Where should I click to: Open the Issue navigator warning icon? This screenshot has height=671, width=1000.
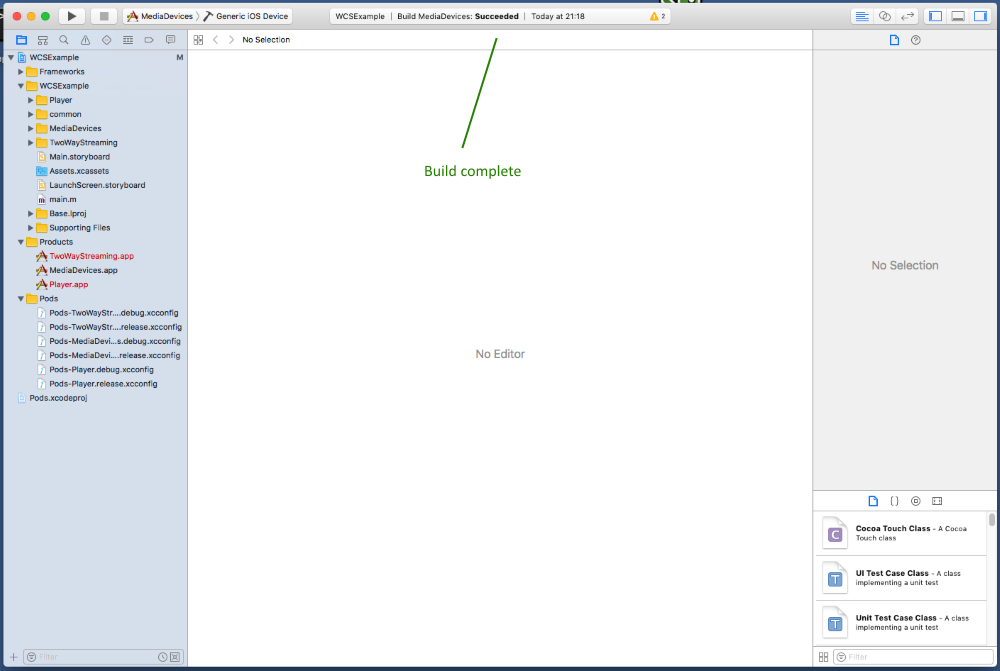click(x=85, y=40)
